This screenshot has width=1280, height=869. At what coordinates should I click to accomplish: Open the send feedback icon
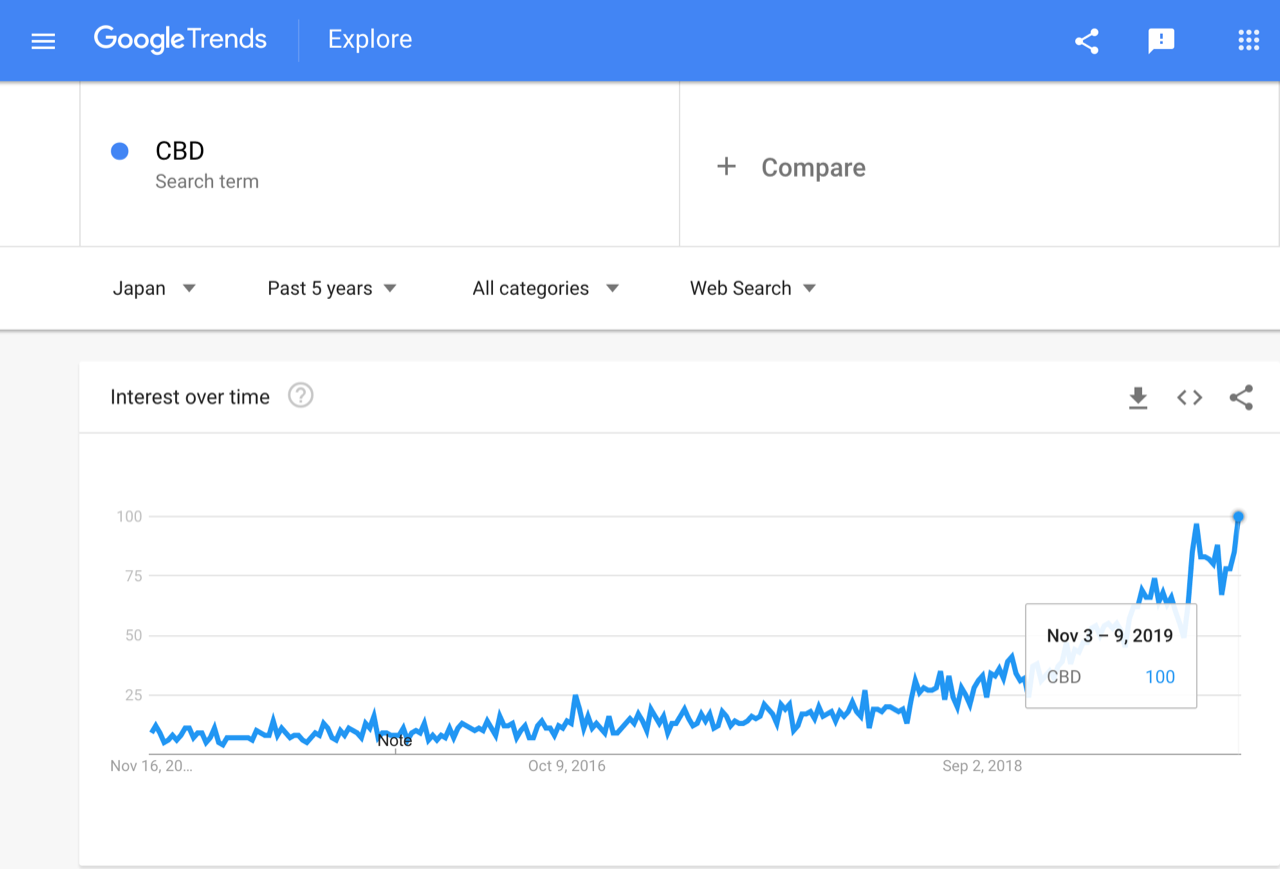pos(1161,41)
